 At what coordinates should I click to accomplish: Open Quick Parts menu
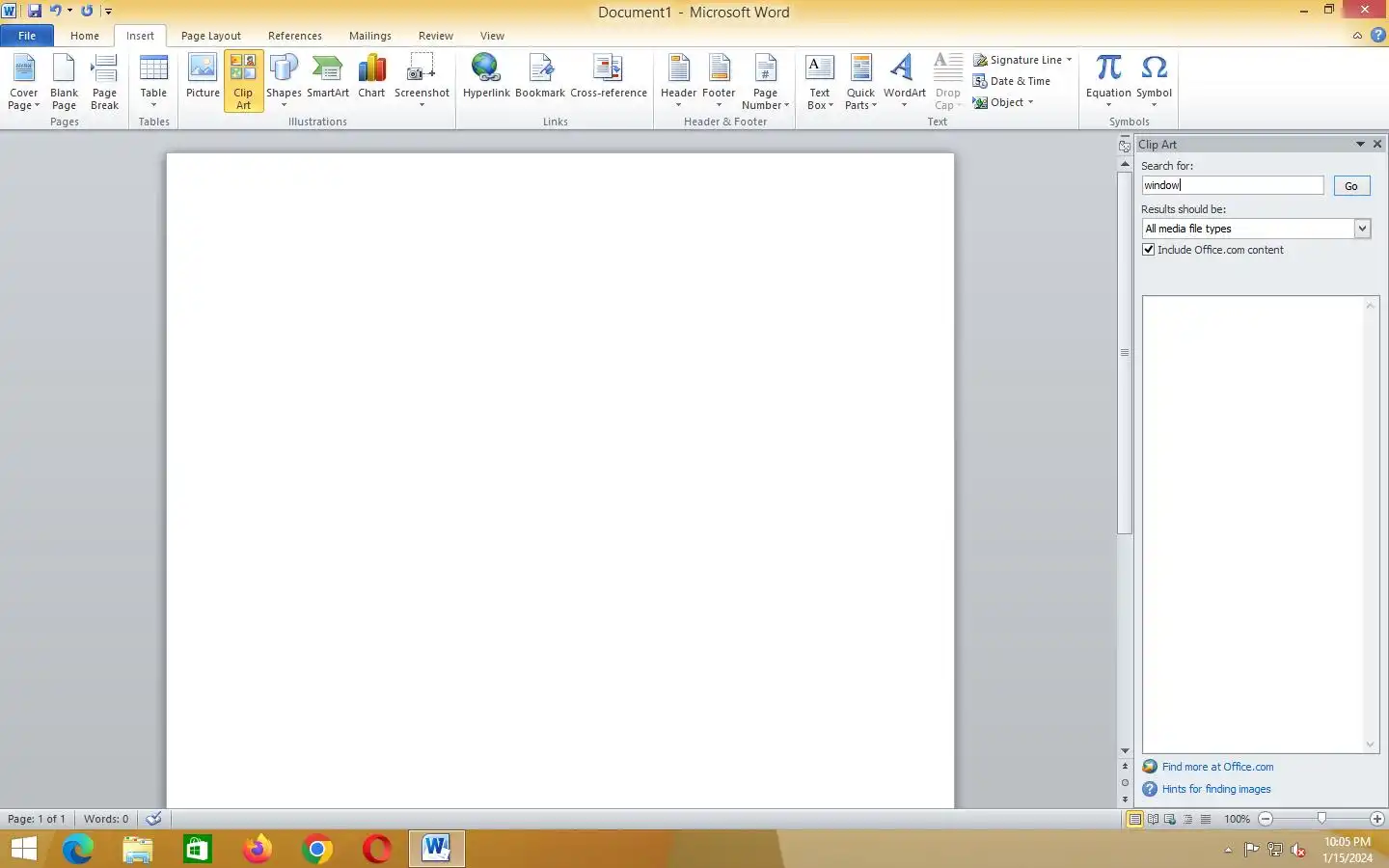pyautogui.click(x=860, y=82)
